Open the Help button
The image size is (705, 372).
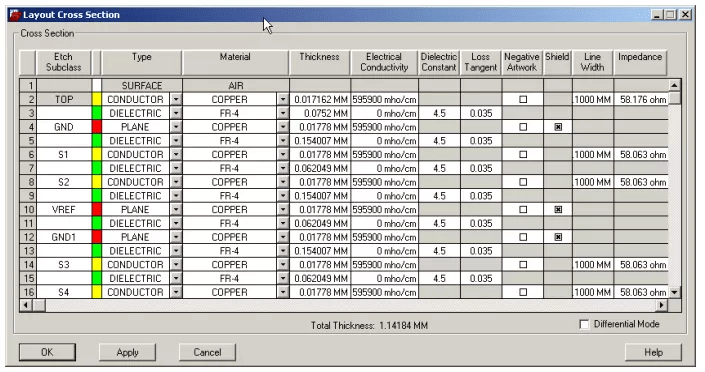coord(653,352)
